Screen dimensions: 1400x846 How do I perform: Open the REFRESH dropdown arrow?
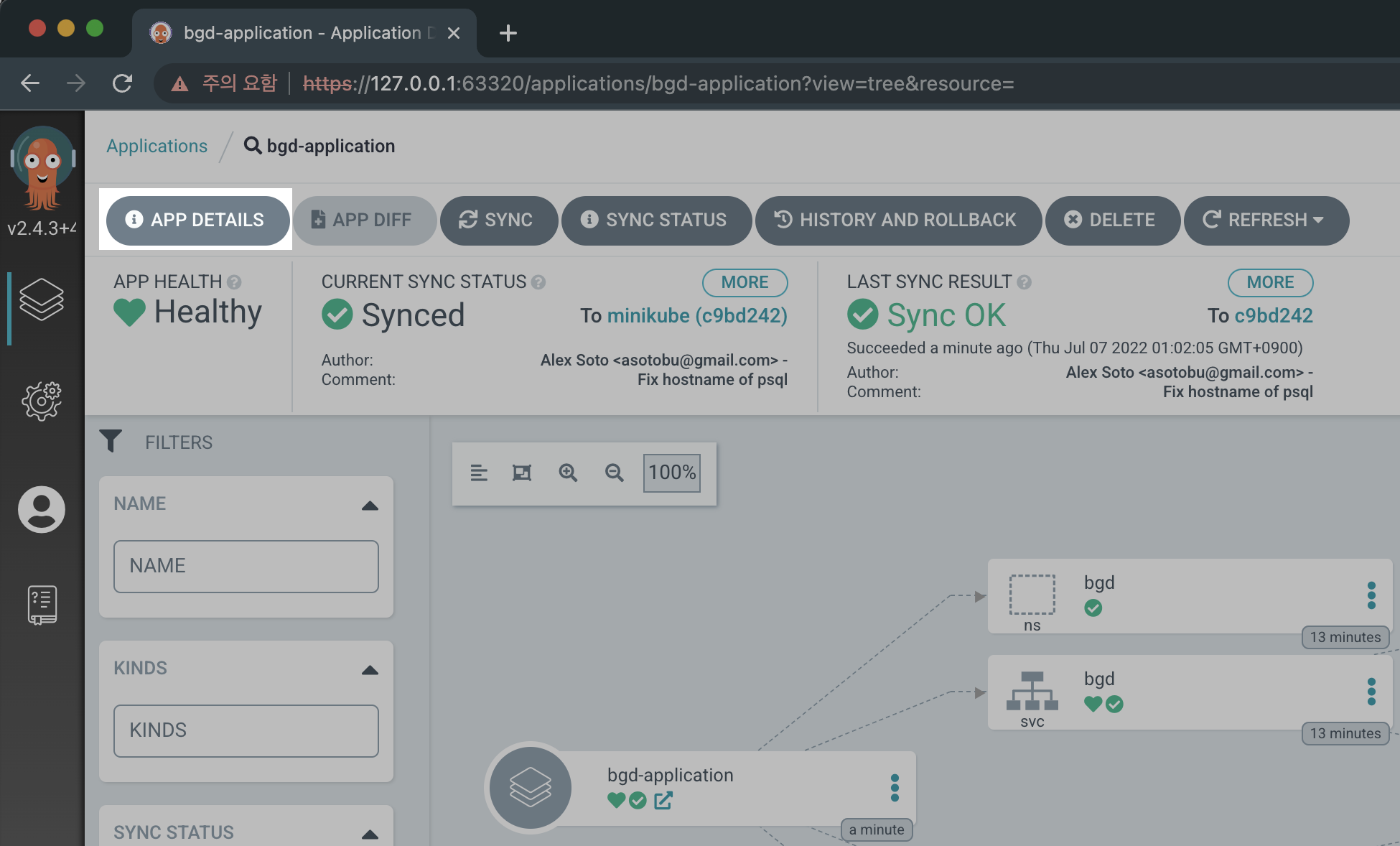point(1318,220)
